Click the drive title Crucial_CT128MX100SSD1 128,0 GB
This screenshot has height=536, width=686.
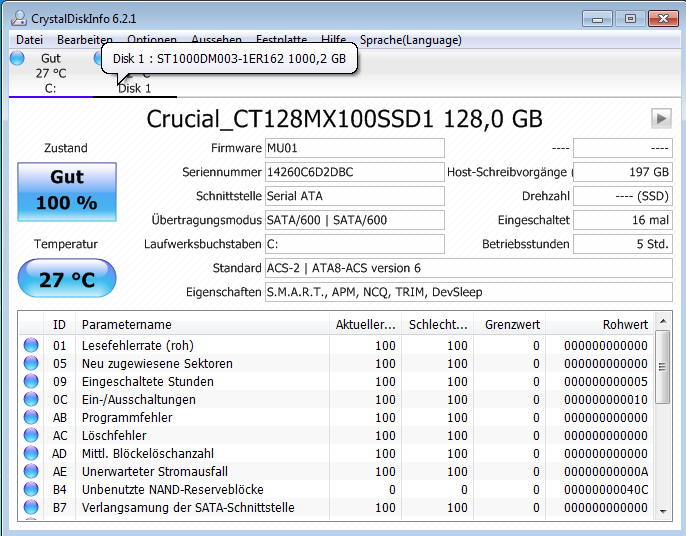click(x=344, y=119)
